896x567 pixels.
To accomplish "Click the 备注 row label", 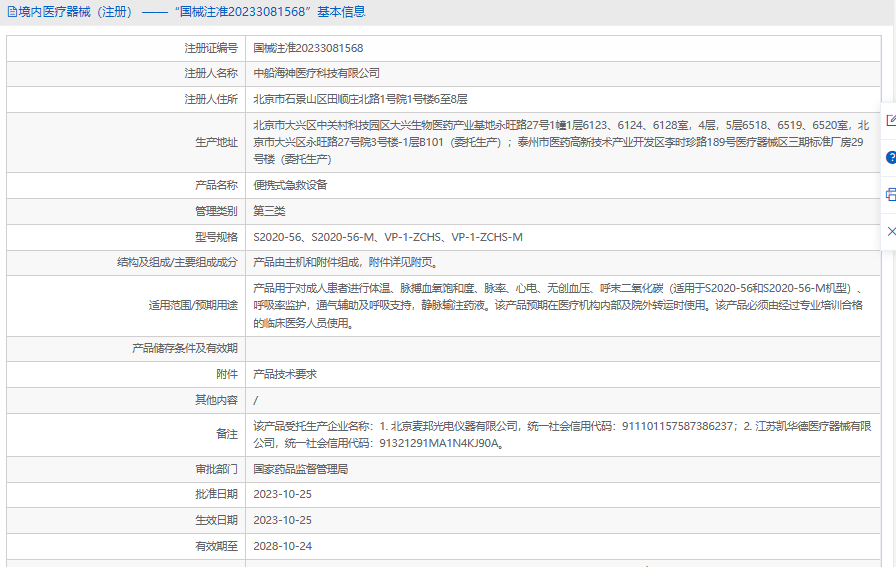I will point(227,434).
